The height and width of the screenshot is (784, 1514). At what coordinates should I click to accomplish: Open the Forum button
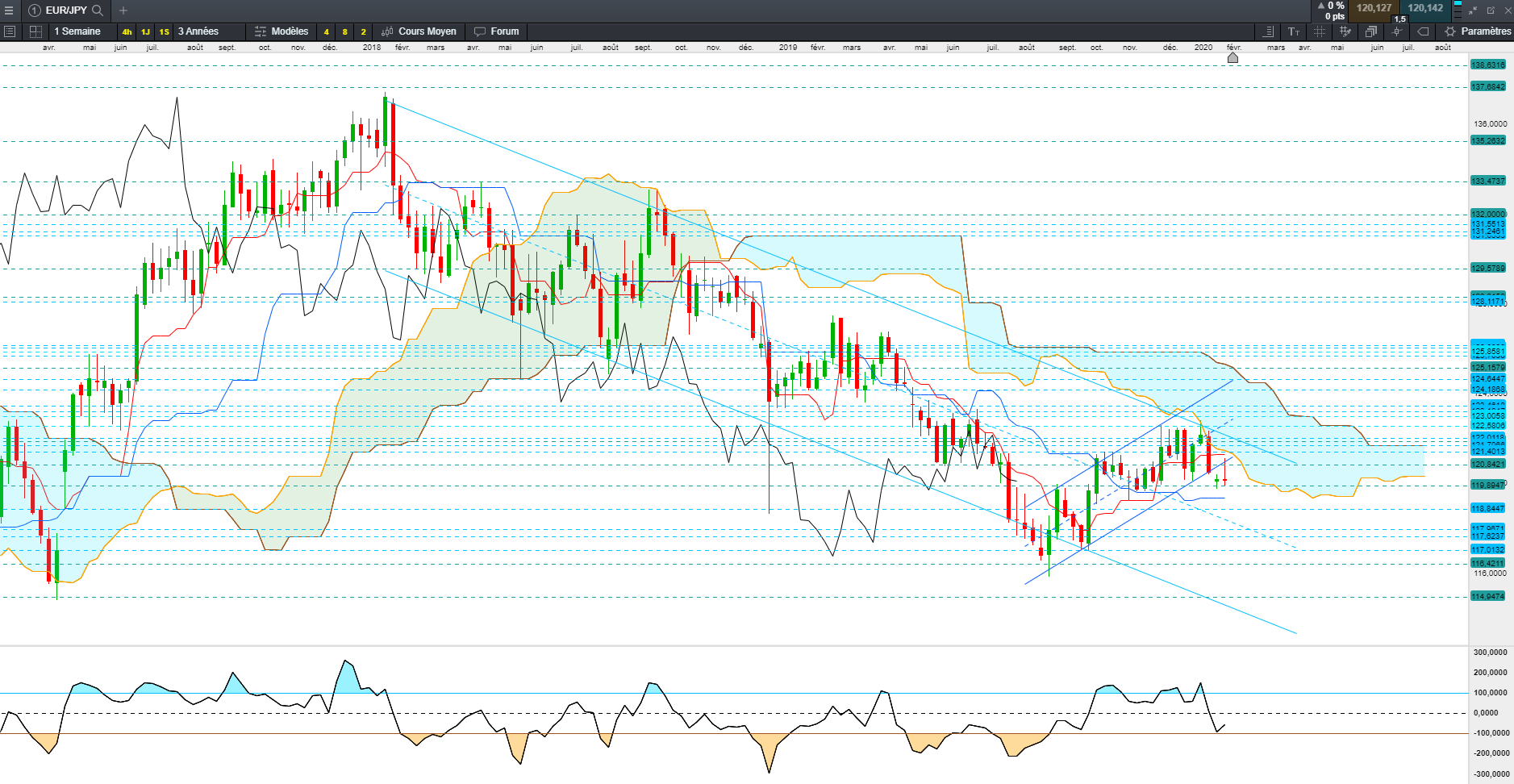[x=497, y=31]
